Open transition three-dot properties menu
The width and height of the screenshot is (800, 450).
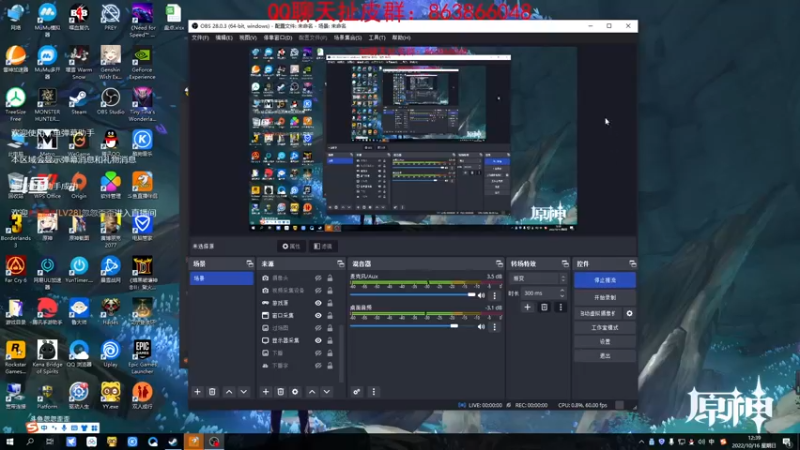tap(560, 307)
